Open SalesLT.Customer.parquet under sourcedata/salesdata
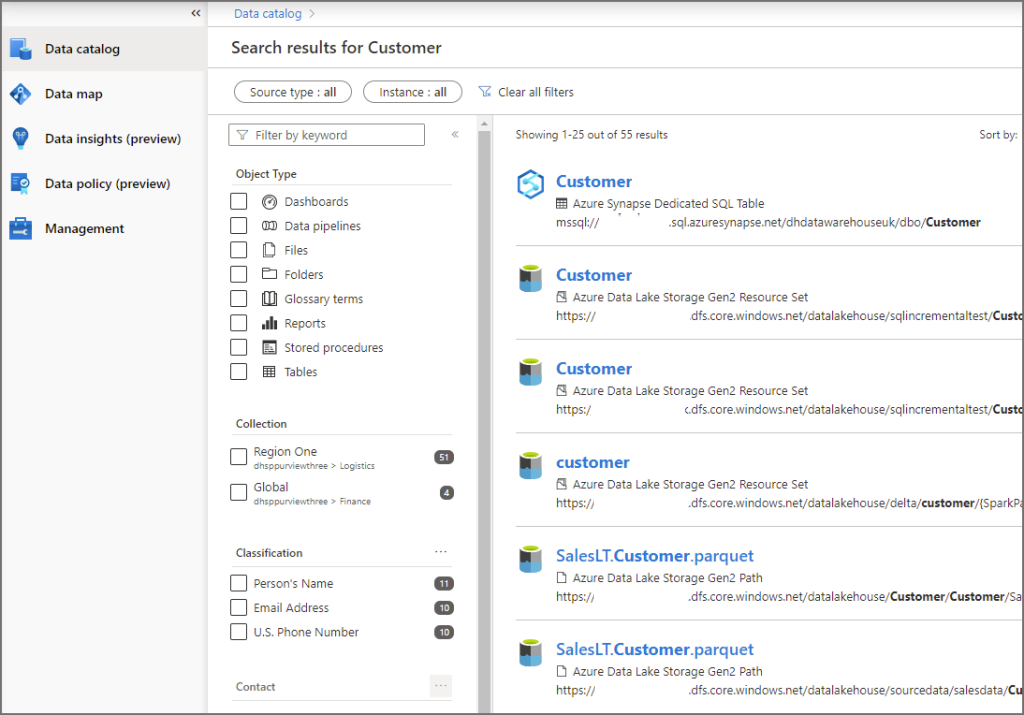This screenshot has width=1024, height=715. tap(654, 649)
